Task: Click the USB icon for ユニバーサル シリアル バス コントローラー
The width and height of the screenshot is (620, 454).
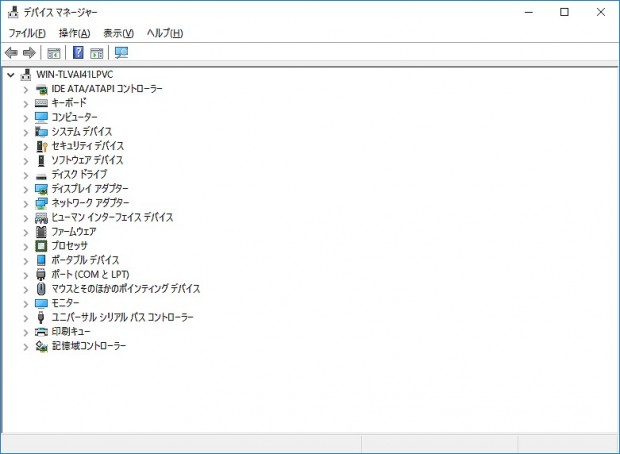Action: coord(41,317)
